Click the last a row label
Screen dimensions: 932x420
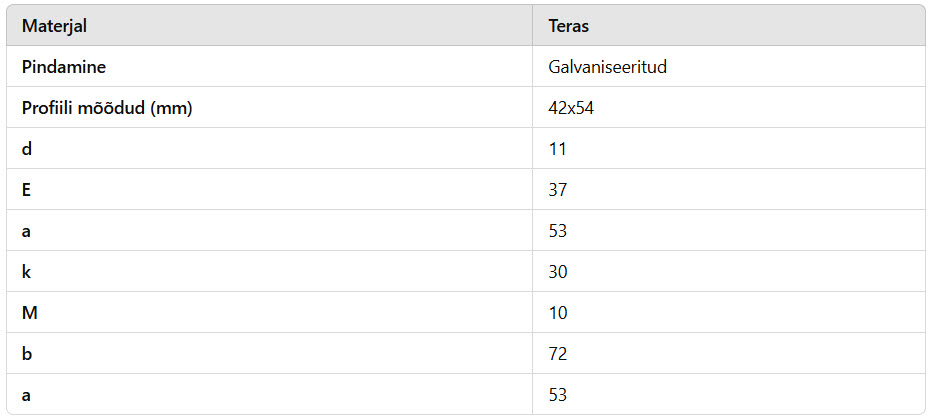click(x=26, y=395)
